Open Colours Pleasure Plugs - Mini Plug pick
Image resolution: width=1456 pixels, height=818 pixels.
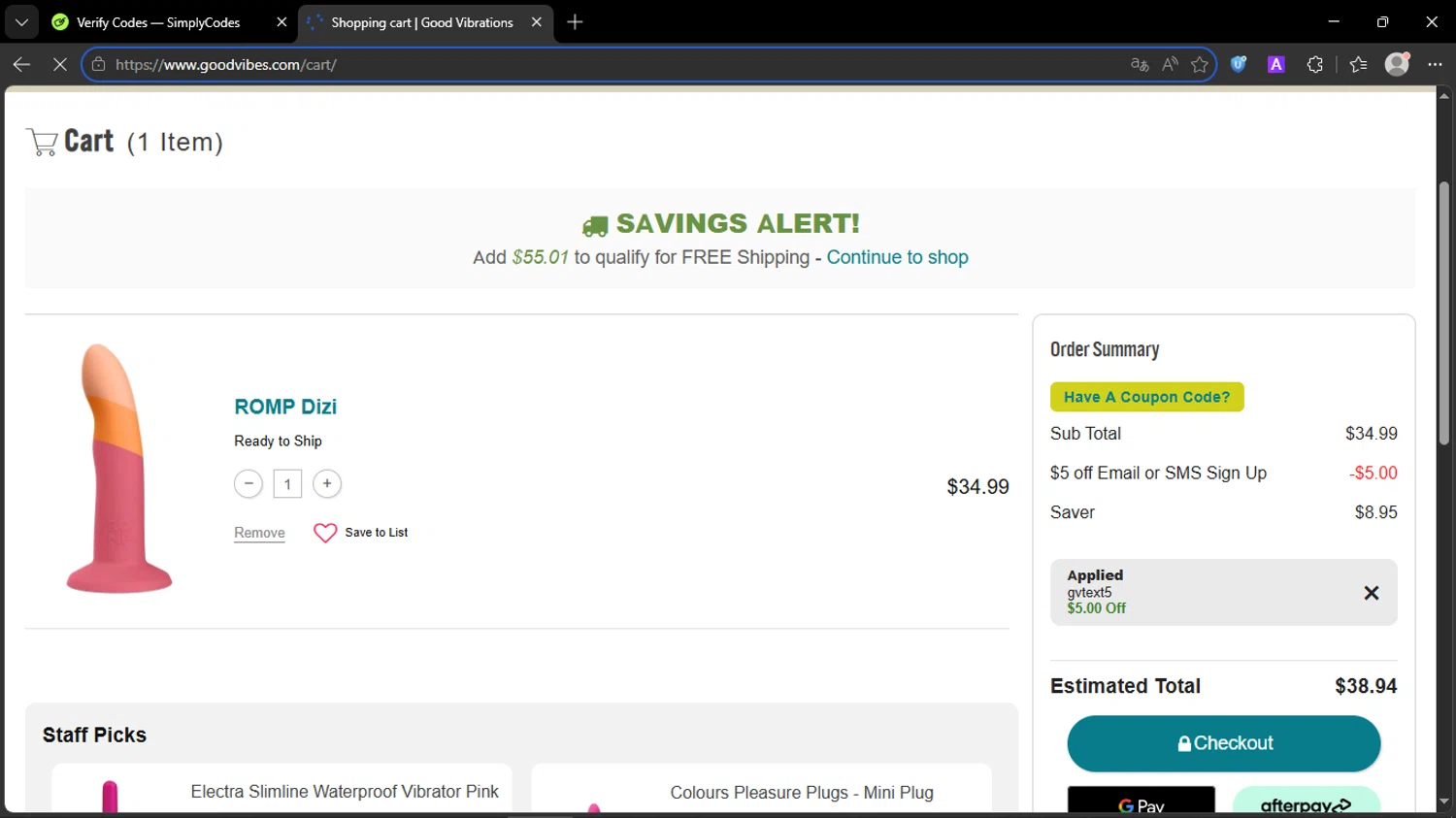pyautogui.click(x=802, y=793)
